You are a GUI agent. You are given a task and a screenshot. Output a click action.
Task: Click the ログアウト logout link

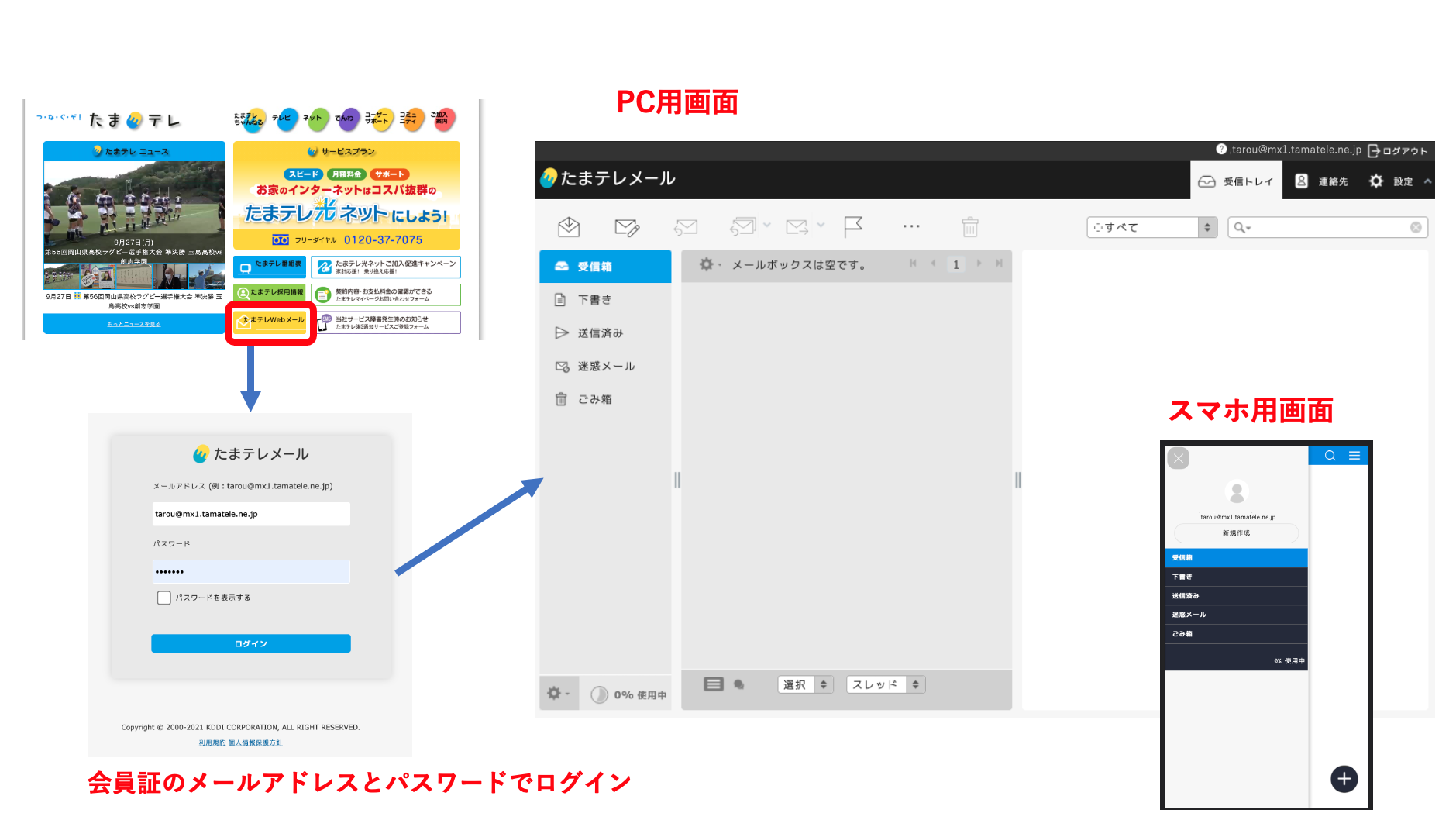pyautogui.click(x=1398, y=150)
